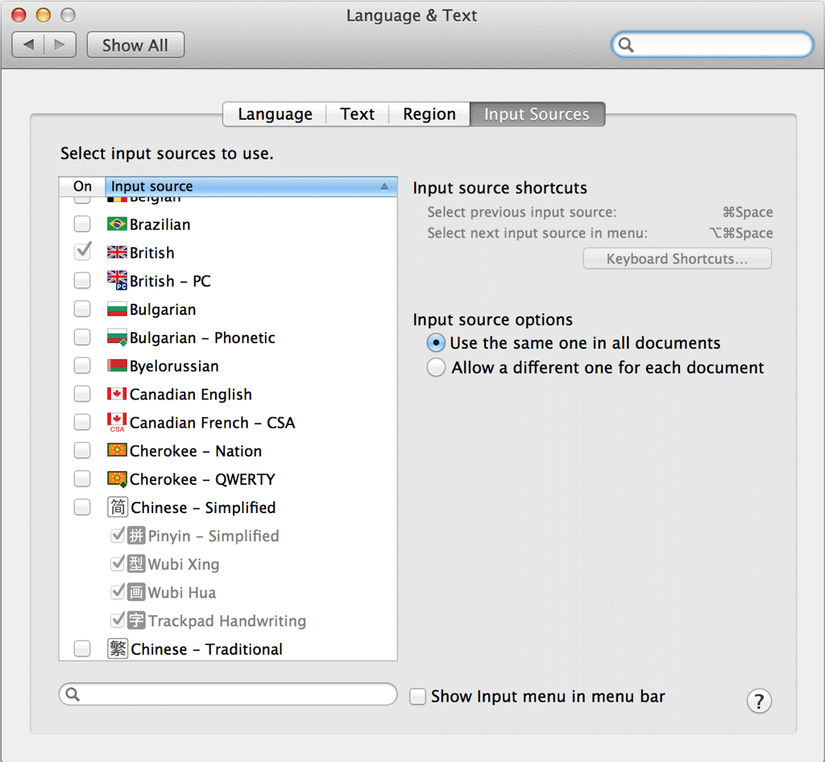Select the Byelorussian row text
Screen dimensions: 825x762
tap(174, 366)
